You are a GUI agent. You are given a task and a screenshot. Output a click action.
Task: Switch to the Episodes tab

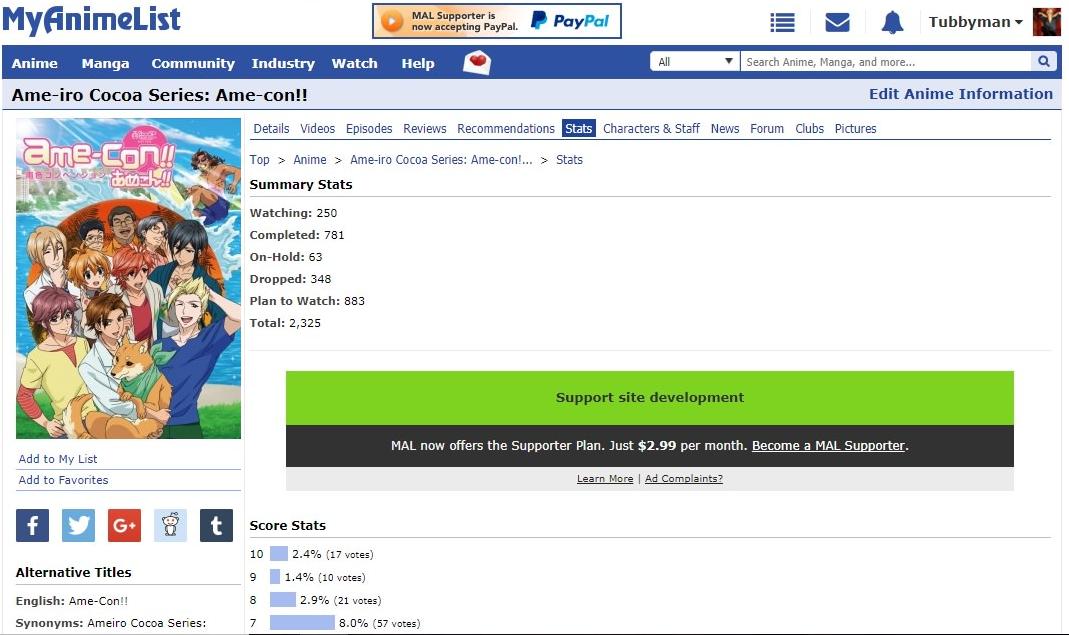(369, 128)
